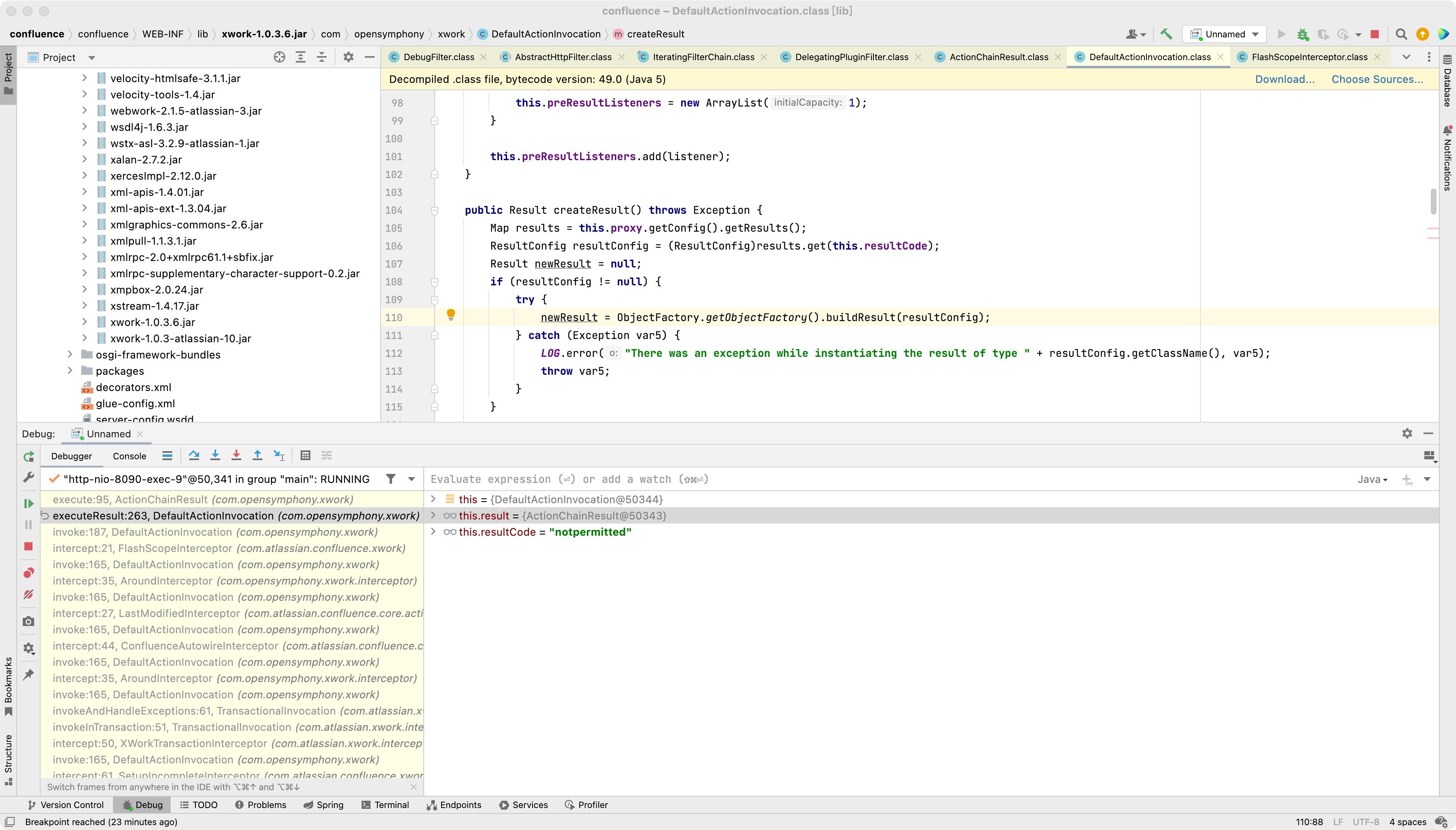The image size is (1456, 830).
Task: Show execution point icon in debugger toolbar
Action: click(167, 456)
